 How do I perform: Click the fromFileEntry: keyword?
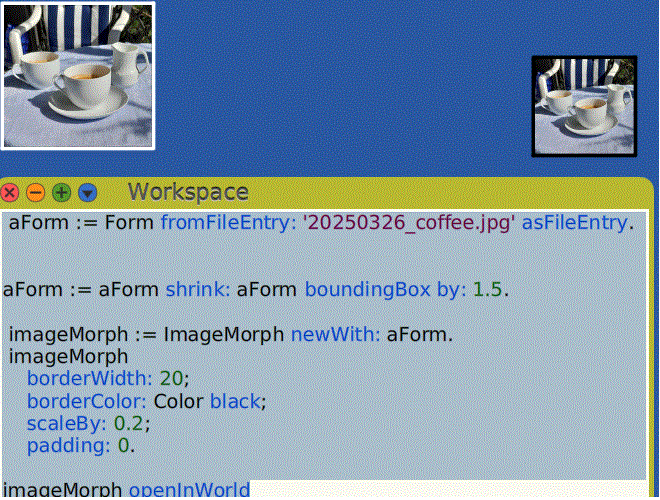(229, 223)
